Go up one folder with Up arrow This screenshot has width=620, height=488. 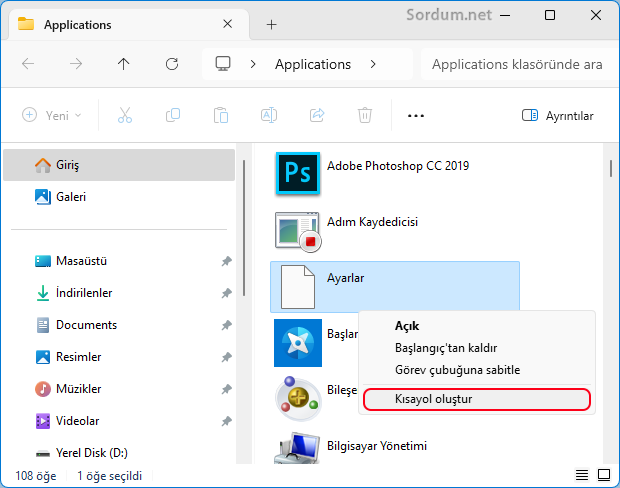[x=123, y=64]
